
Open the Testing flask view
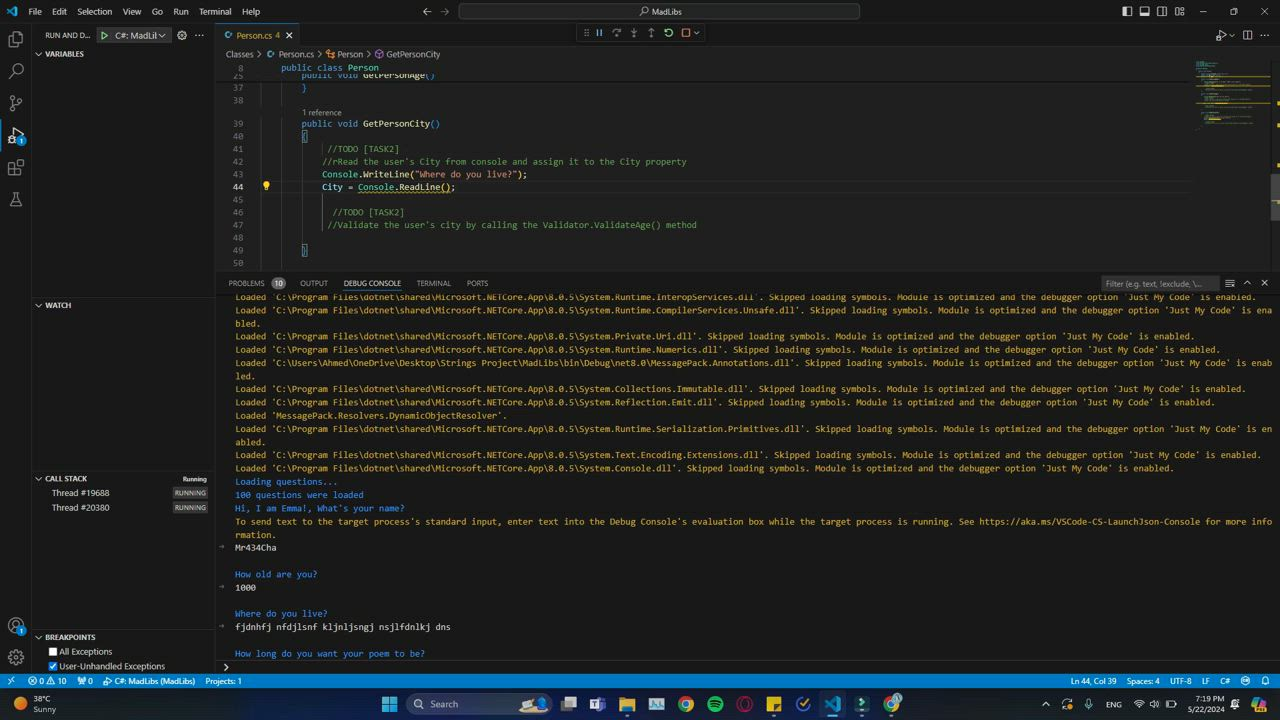(x=16, y=200)
